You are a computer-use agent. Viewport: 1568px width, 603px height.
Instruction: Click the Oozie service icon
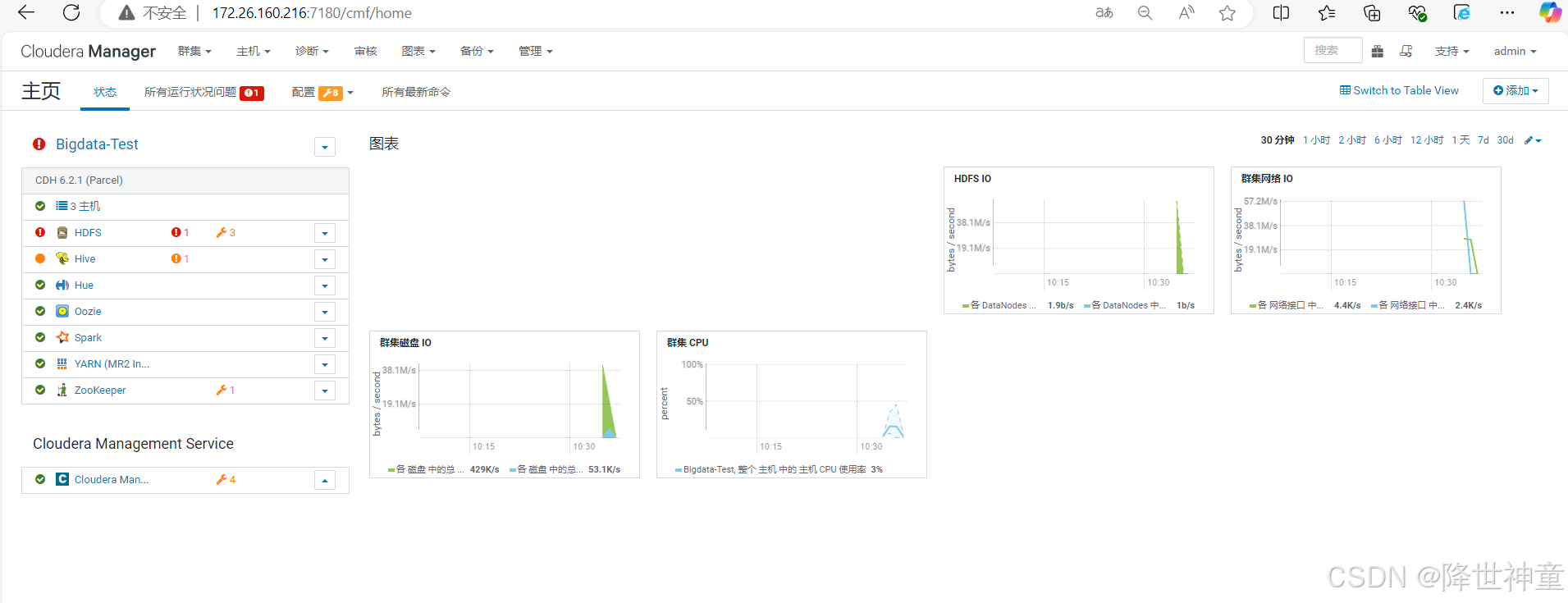pos(62,311)
